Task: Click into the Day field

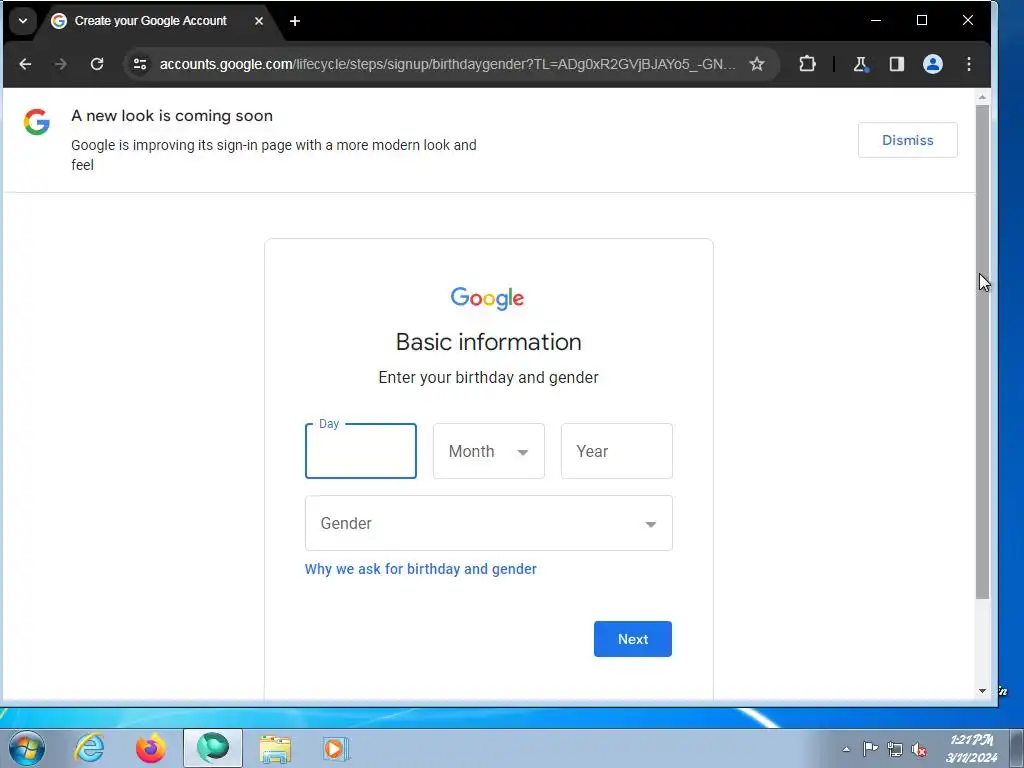Action: tap(360, 451)
